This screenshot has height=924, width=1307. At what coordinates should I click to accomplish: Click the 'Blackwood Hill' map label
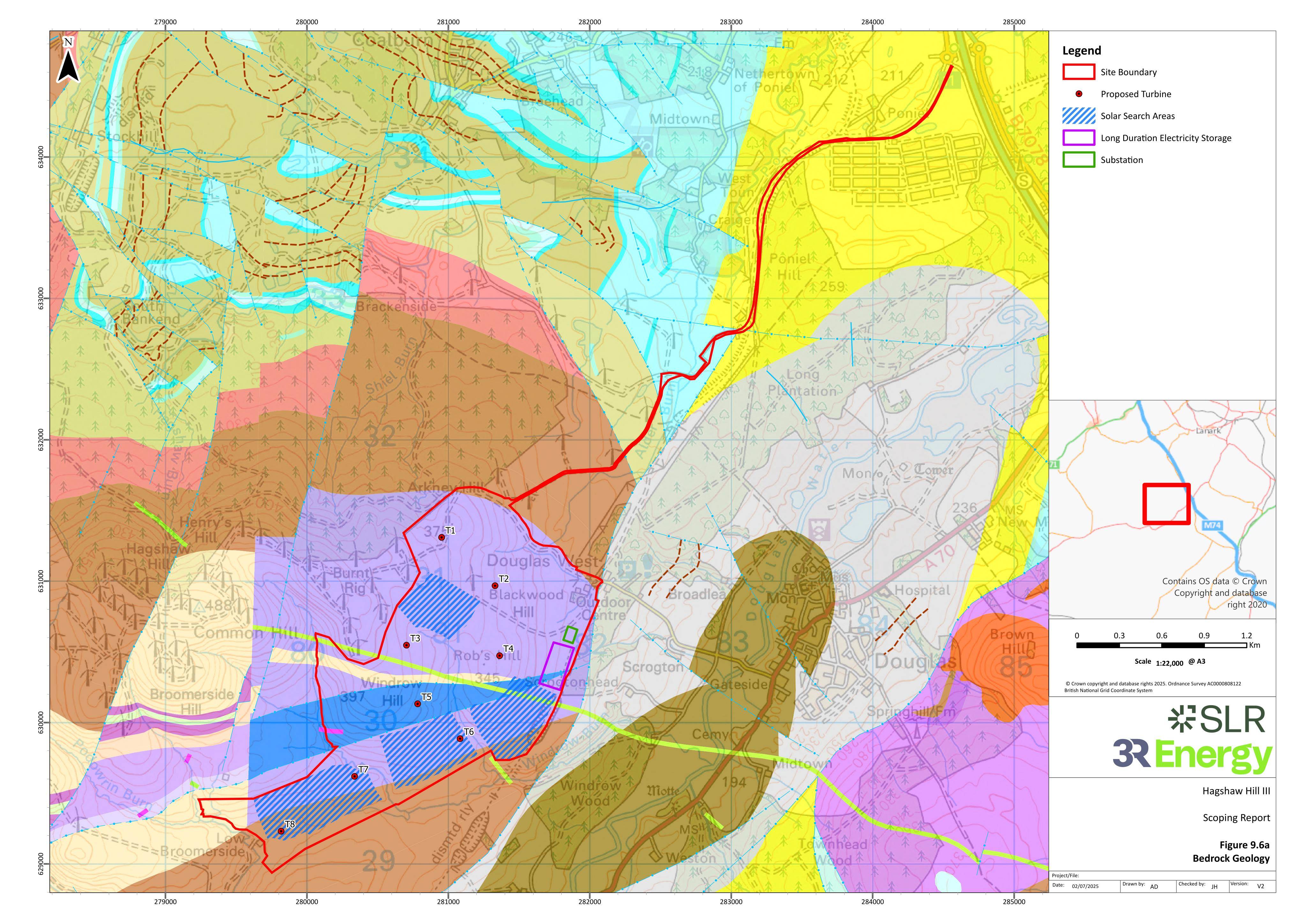[x=526, y=603]
